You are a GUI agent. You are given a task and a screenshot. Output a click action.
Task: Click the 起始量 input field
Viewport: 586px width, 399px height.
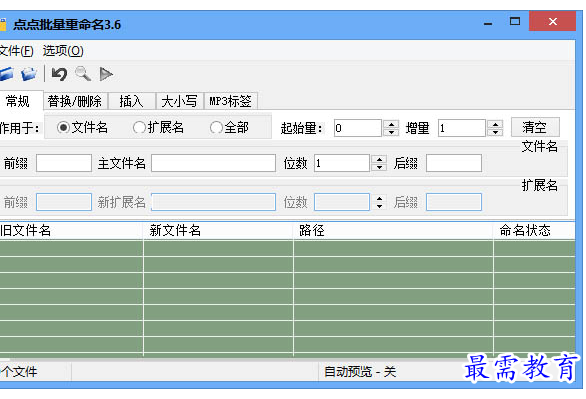pyautogui.click(x=358, y=128)
